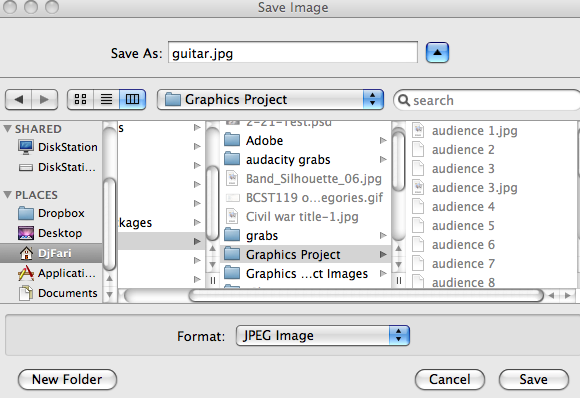Image resolution: width=580 pixels, height=398 pixels.
Task: Click the Save button
Action: 534,380
